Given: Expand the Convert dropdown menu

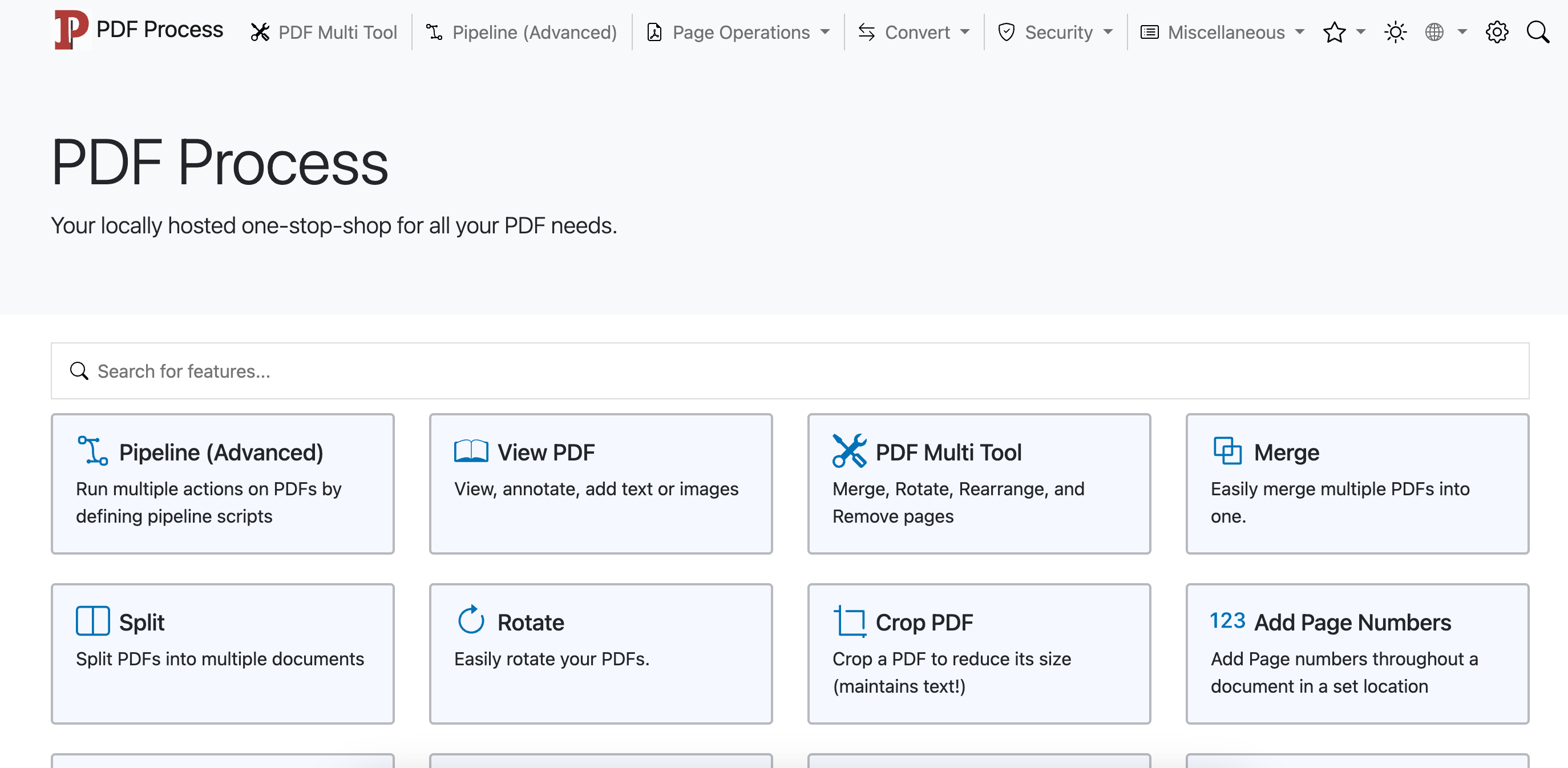Looking at the screenshot, I should click(914, 33).
